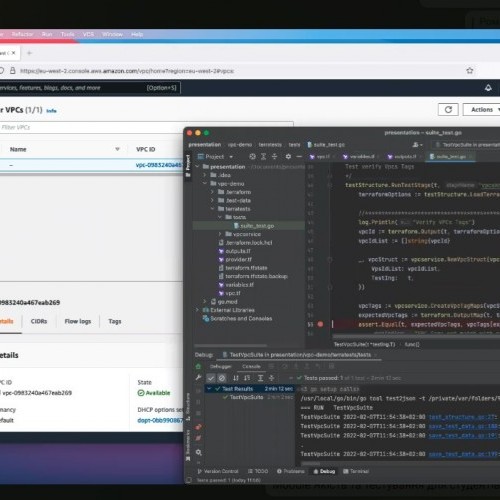Open the AWS notifications bell
The width and height of the screenshot is (500, 500).
click(488, 88)
